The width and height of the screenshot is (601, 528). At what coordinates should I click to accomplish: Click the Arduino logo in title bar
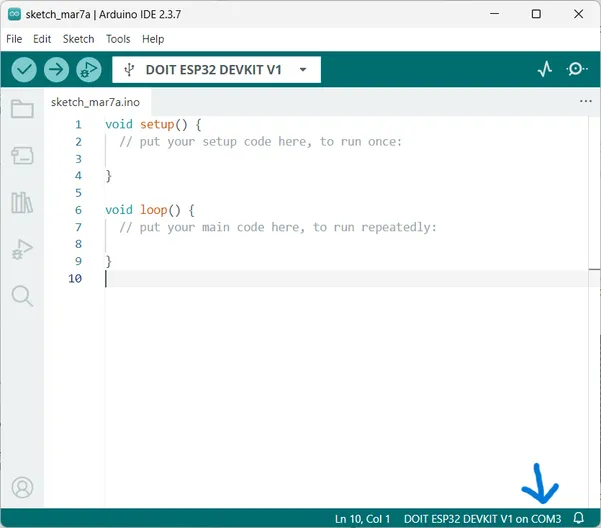coord(14,14)
